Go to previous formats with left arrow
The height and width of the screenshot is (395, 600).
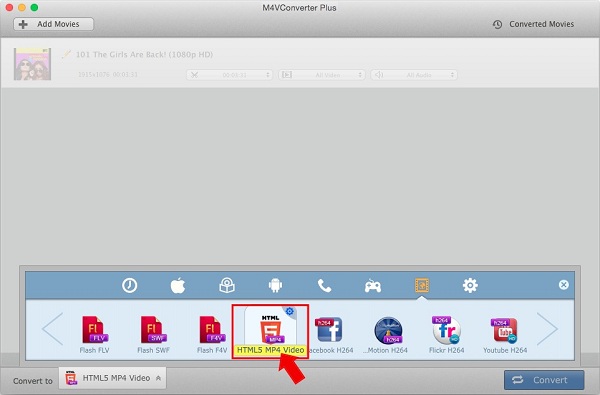(53, 329)
